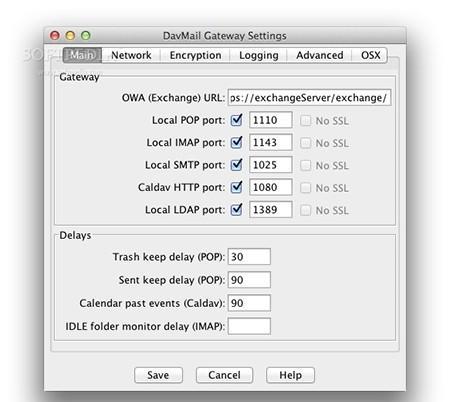Select the OSX tab
The image size is (450, 402).
click(370, 55)
